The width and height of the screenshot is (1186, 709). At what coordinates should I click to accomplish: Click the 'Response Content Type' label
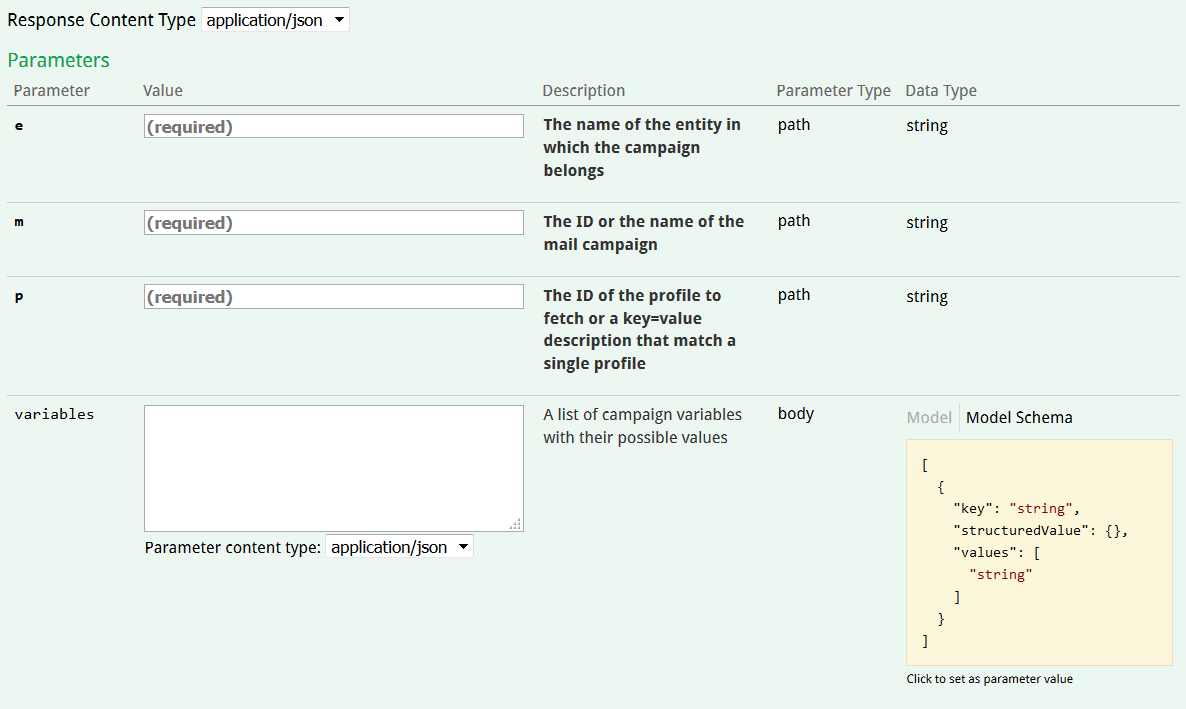pos(102,20)
